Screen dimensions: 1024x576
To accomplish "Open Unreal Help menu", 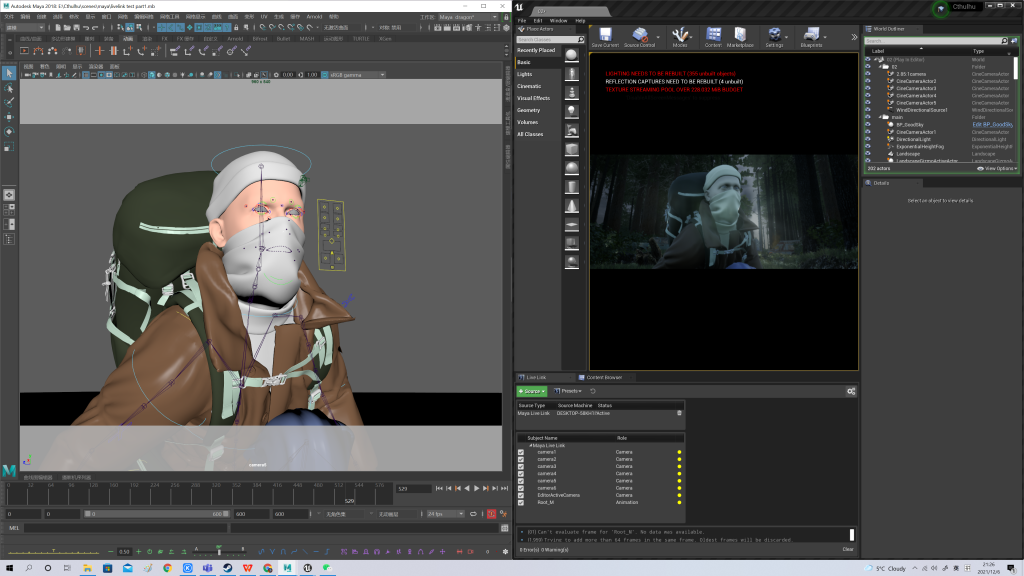I will click(580, 20).
